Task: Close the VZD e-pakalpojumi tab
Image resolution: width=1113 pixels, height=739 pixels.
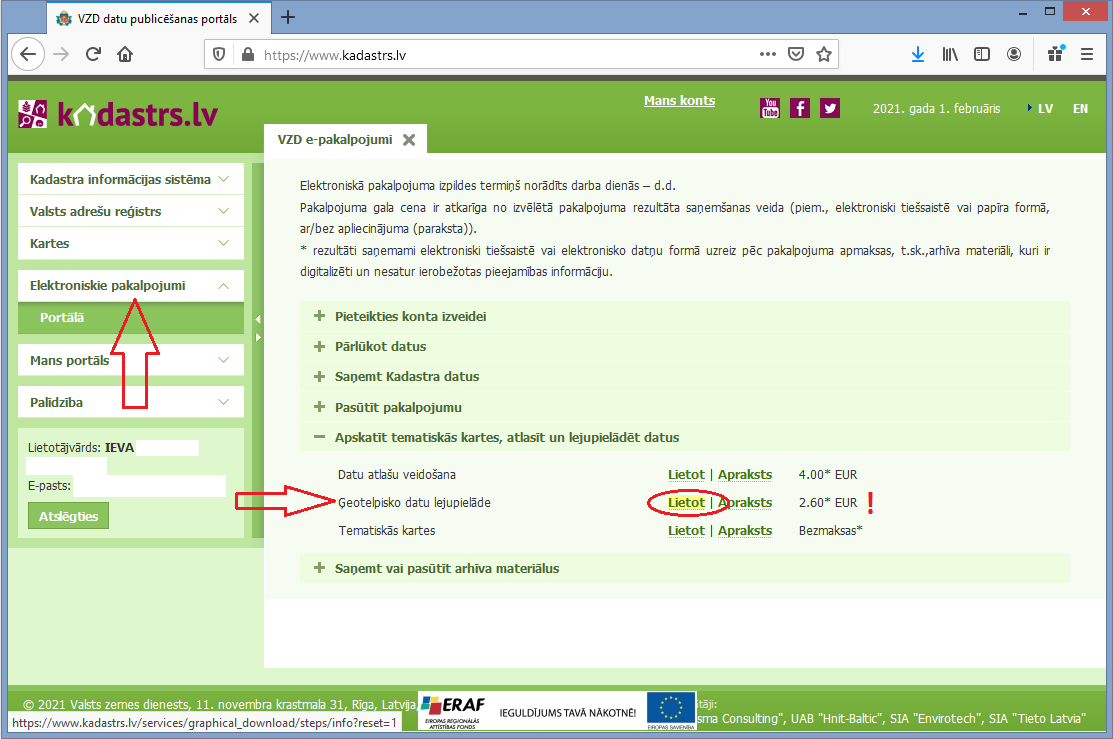Action: tap(408, 140)
